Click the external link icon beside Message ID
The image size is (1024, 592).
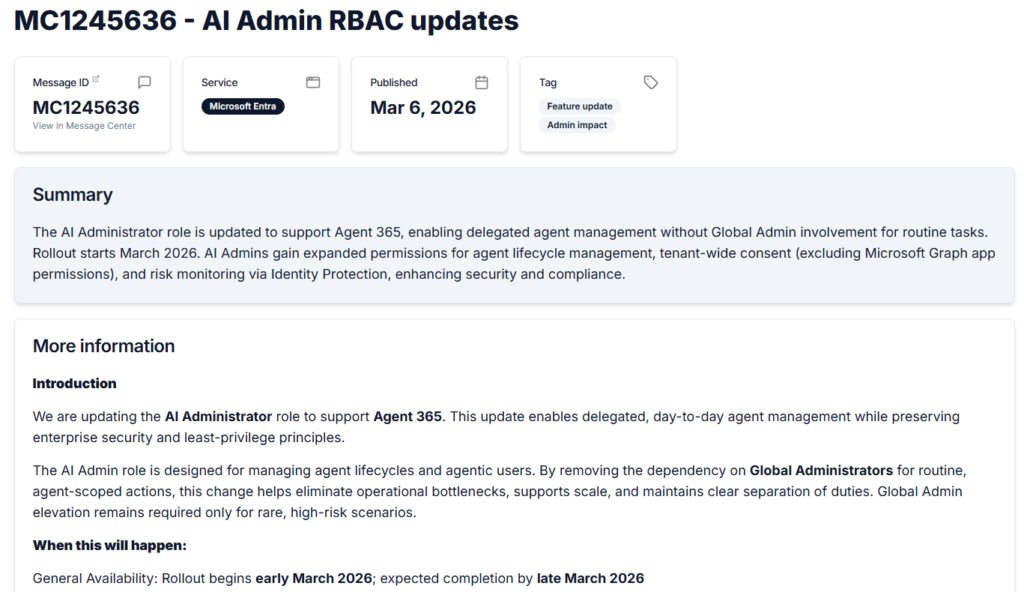pos(96,80)
